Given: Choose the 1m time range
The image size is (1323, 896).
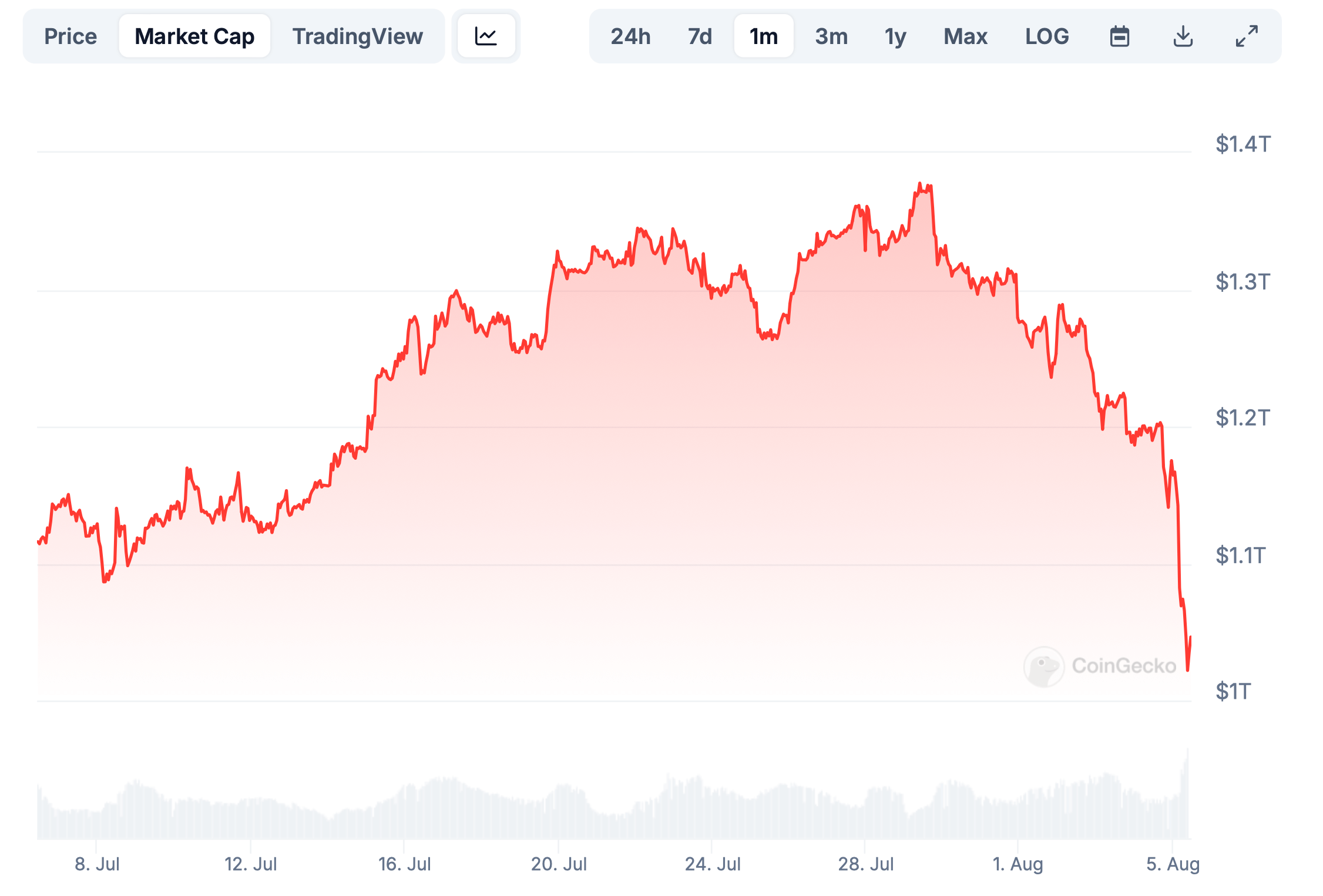Looking at the screenshot, I should [x=763, y=36].
